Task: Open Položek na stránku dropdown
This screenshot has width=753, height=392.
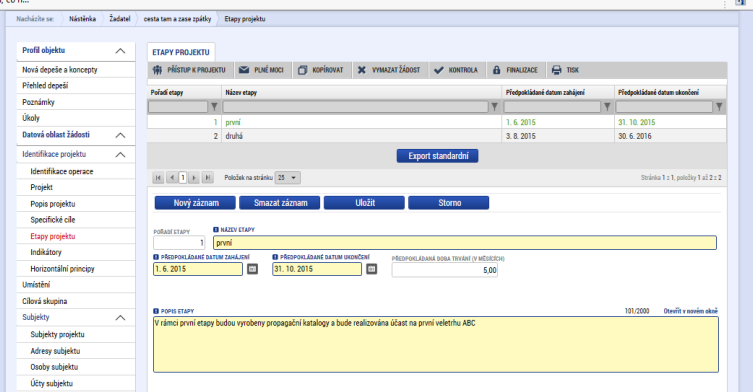Action: [x=288, y=178]
